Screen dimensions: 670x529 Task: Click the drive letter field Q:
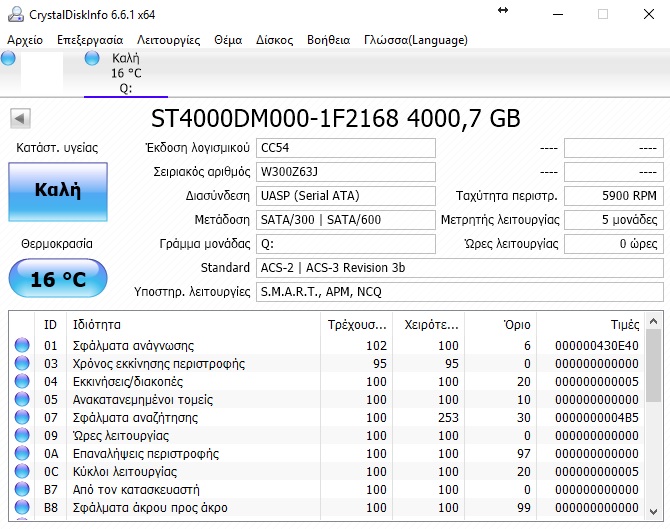pos(346,244)
